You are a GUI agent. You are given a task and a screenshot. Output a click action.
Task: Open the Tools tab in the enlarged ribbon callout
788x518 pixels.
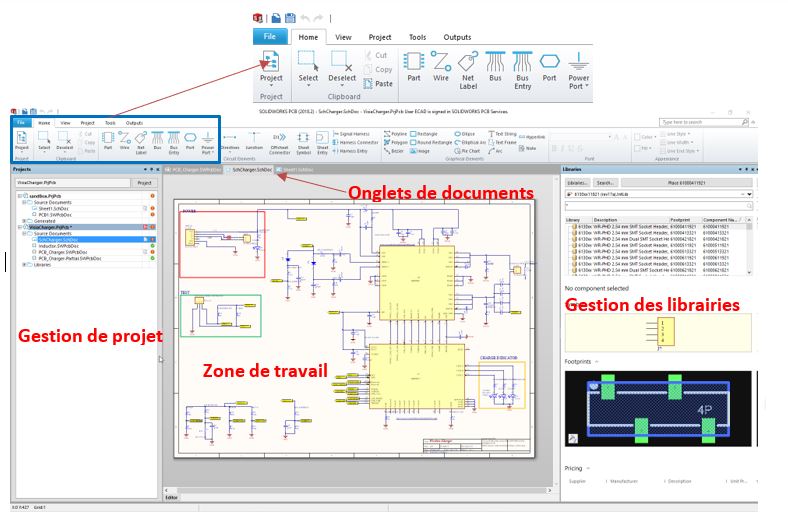417,37
